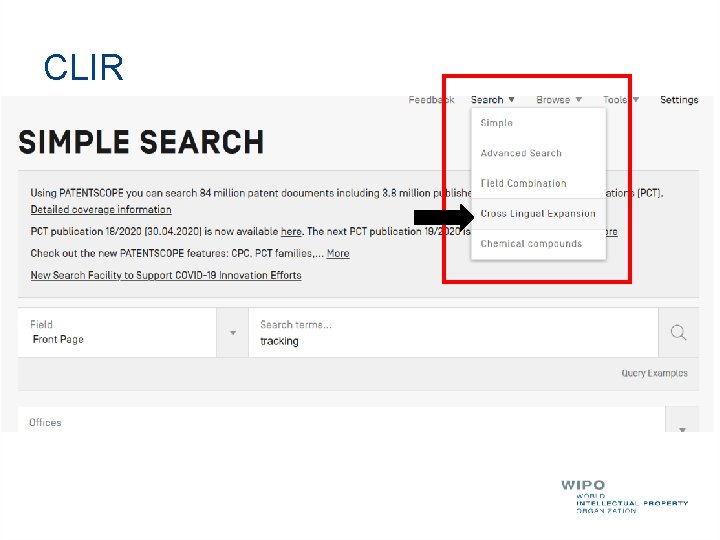
Task: Click the Offices field
Action: pos(341,420)
